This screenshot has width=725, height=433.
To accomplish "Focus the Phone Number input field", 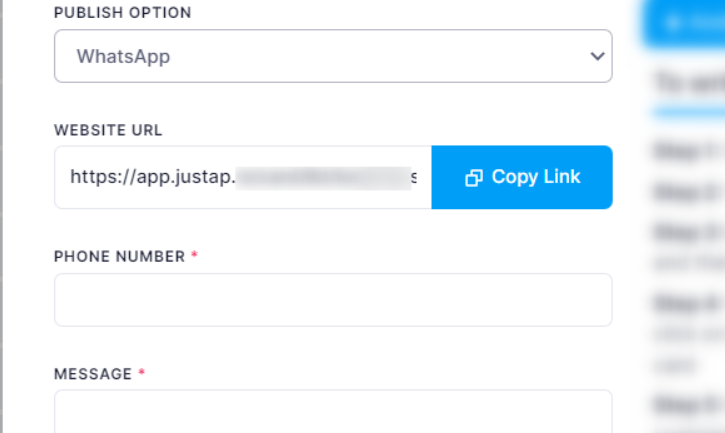I will pyautogui.click(x=332, y=299).
